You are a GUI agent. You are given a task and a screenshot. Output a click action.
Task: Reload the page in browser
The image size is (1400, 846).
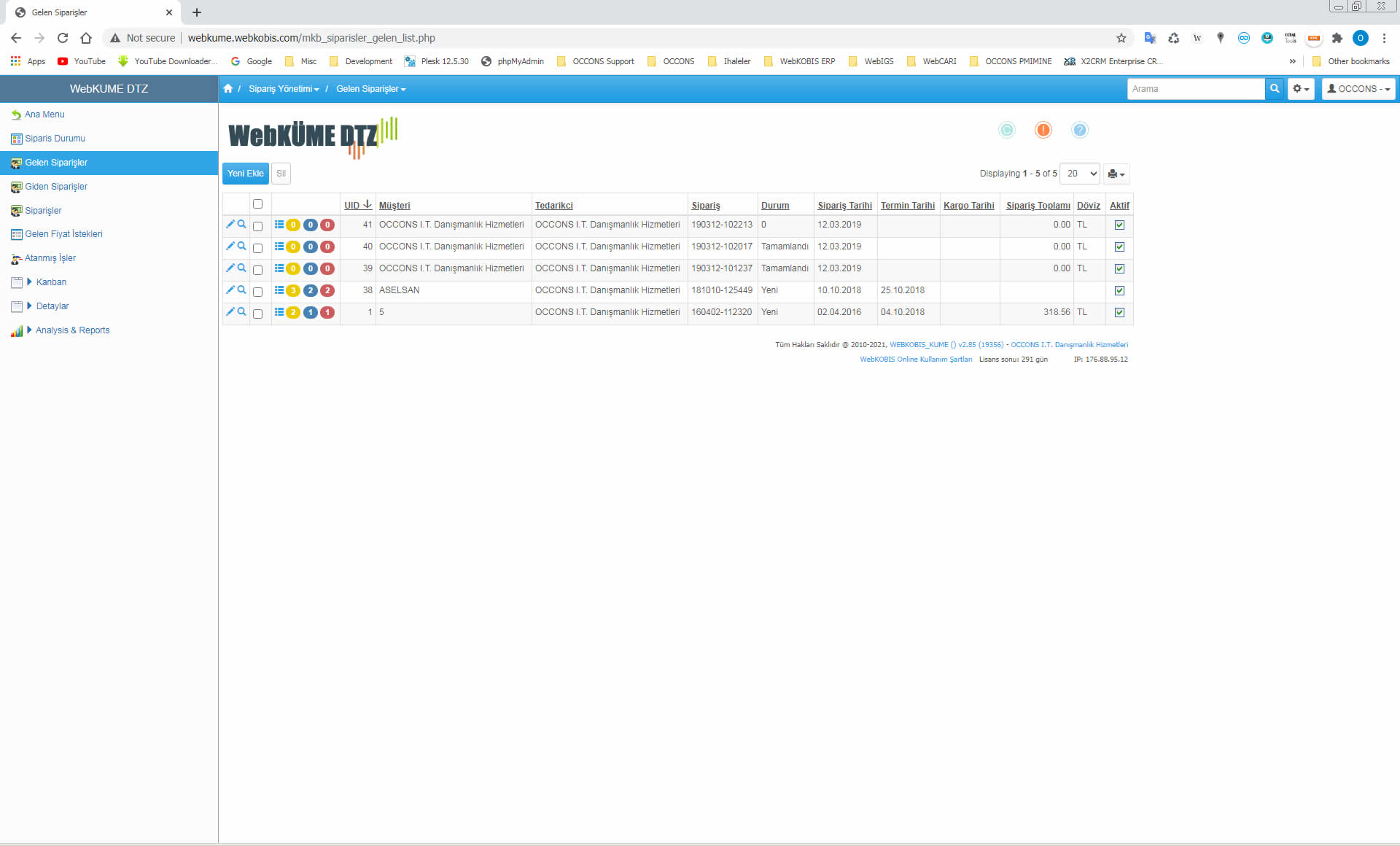point(63,38)
